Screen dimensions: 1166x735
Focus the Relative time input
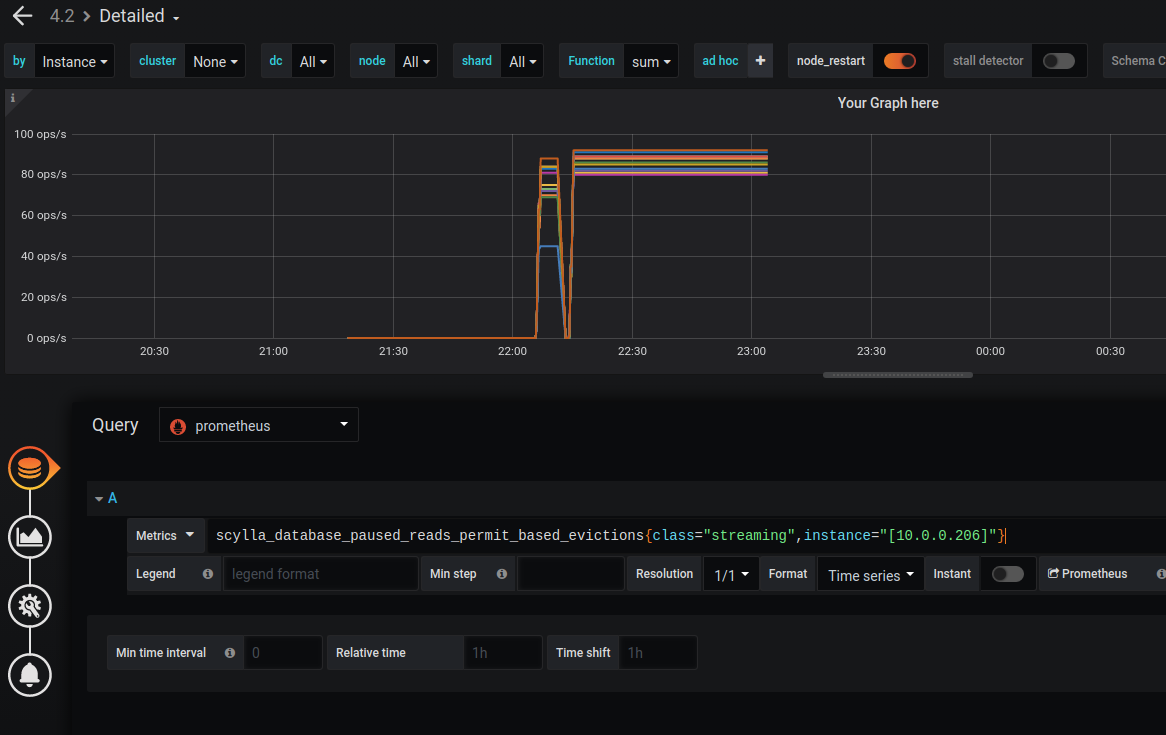pos(503,652)
